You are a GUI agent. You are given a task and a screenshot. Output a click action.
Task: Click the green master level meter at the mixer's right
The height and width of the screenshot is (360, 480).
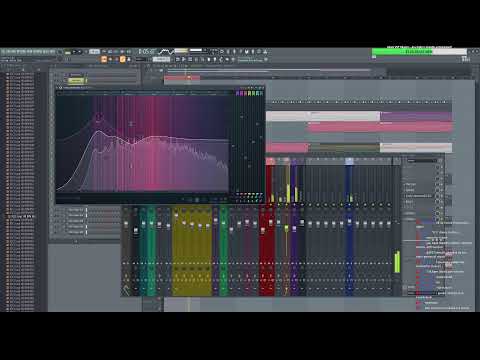397,262
